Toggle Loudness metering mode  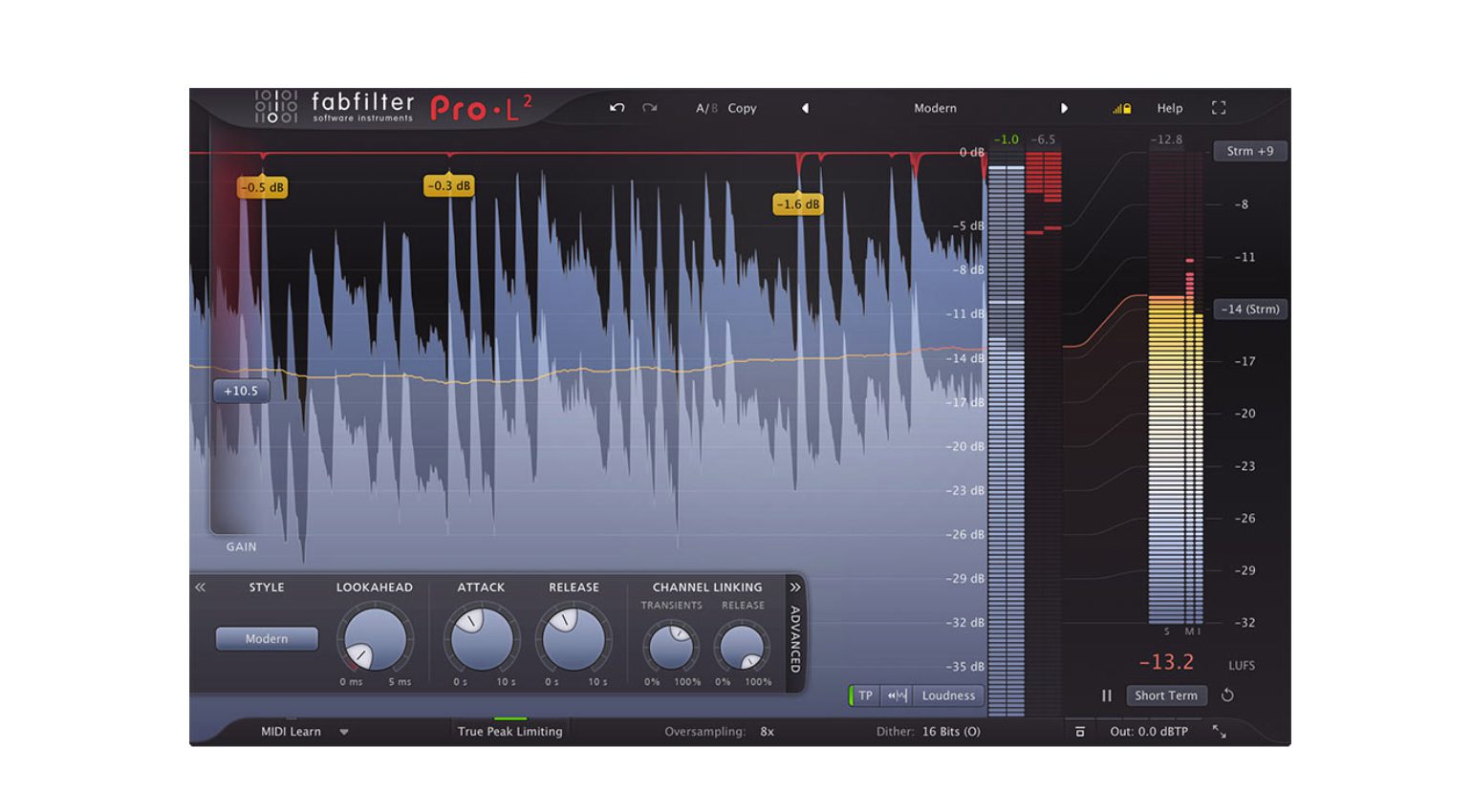click(x=947, y=695)
